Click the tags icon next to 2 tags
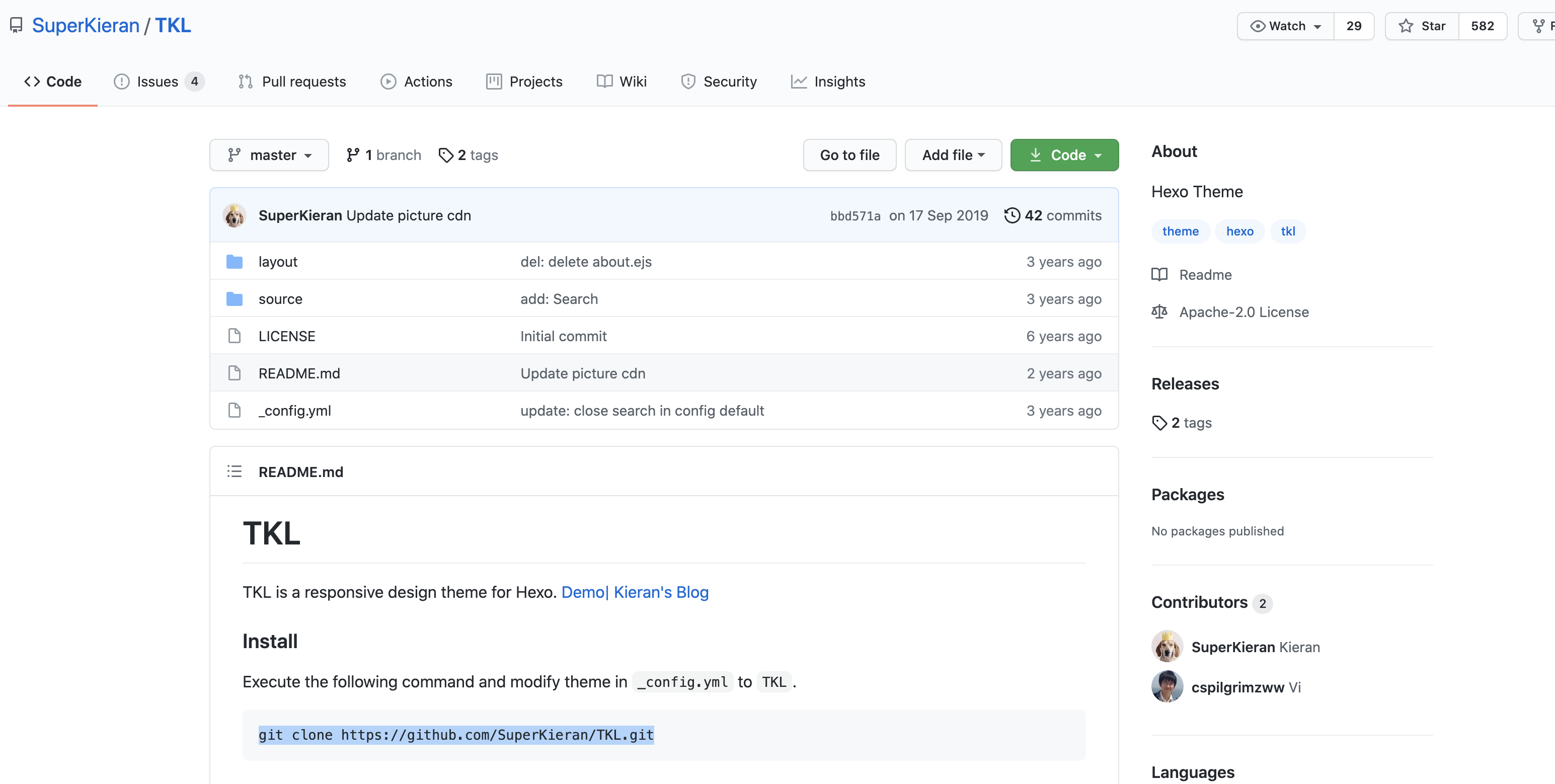 tap(446, 155)
